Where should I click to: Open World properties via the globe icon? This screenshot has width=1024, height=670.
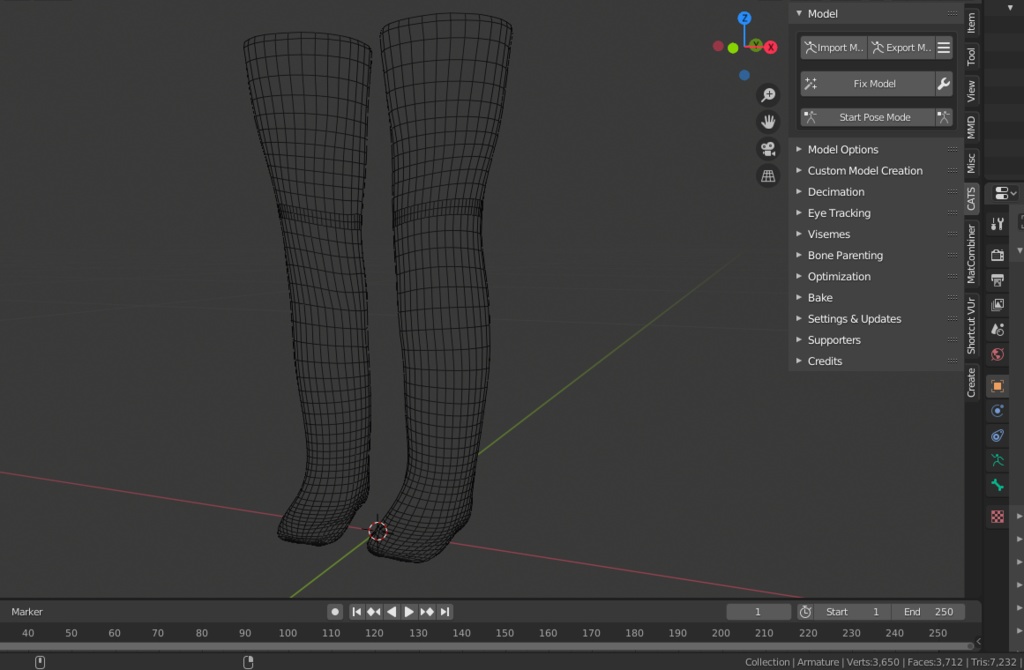coord(996,354)
